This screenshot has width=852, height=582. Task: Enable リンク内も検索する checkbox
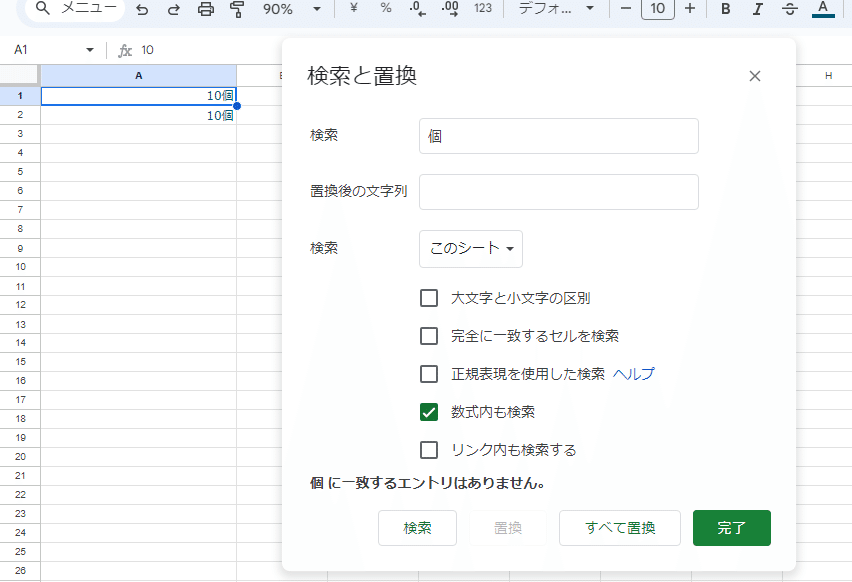point(429,450)
